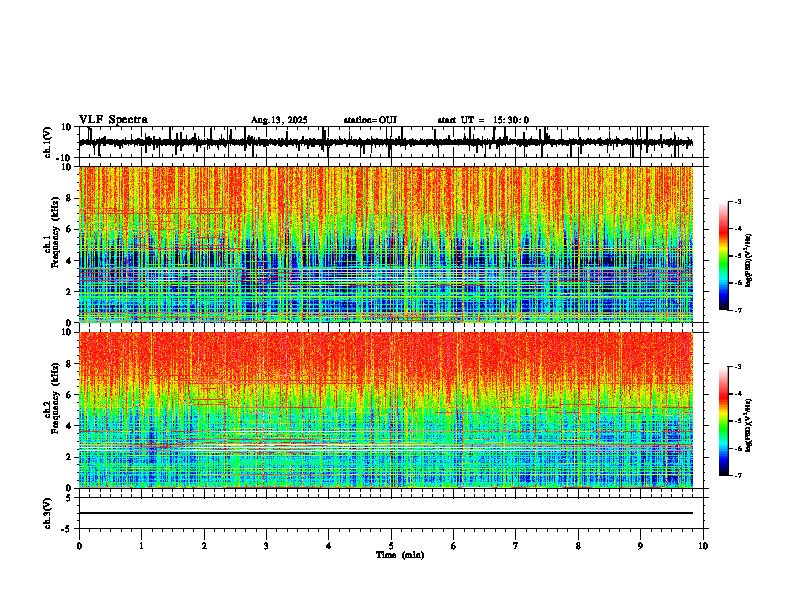Screen dimensions: 792x612
Task: Click the ch.1 "Frequency (kHz)" axis label
Action: 55,232
